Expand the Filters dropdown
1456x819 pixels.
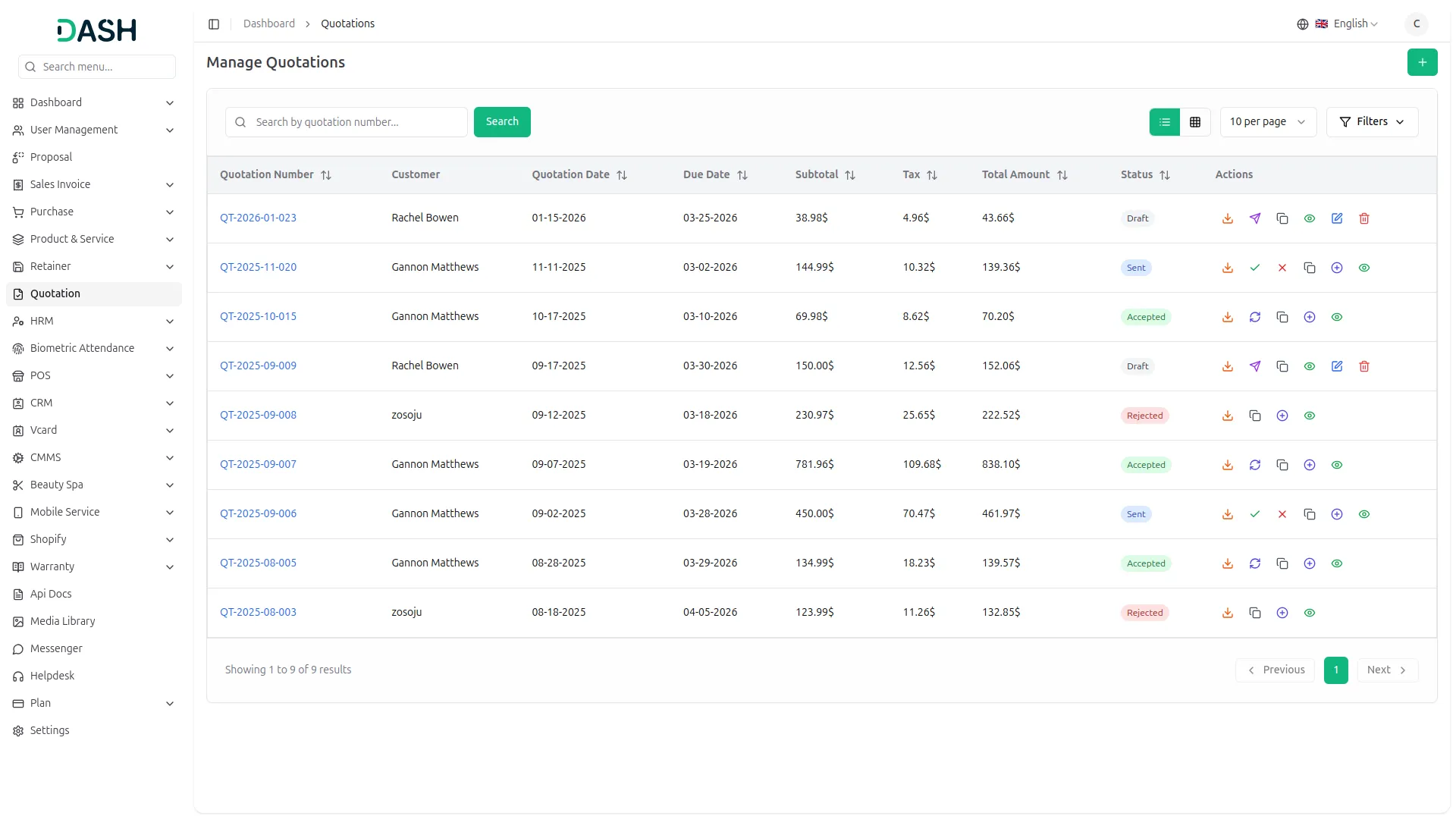[x=1371, y=122]
